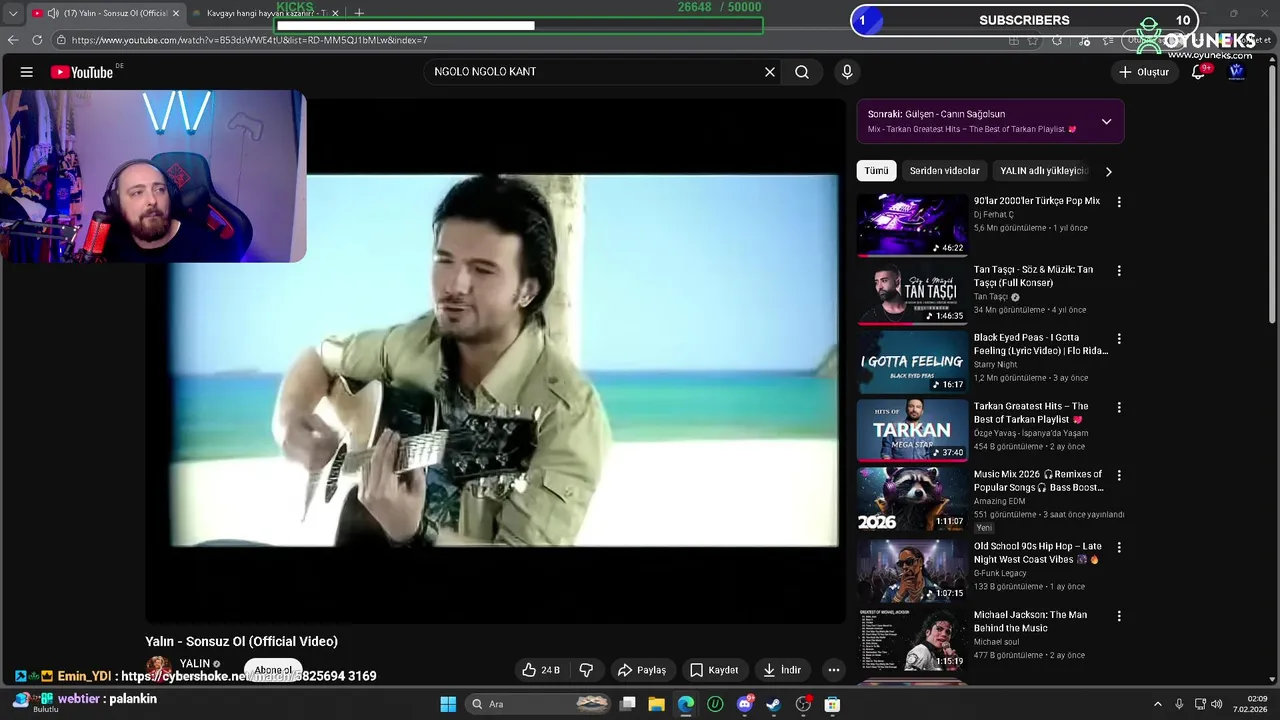Click the Oluştur create button
This screenshot has height=720, width=1280.
1143,72
